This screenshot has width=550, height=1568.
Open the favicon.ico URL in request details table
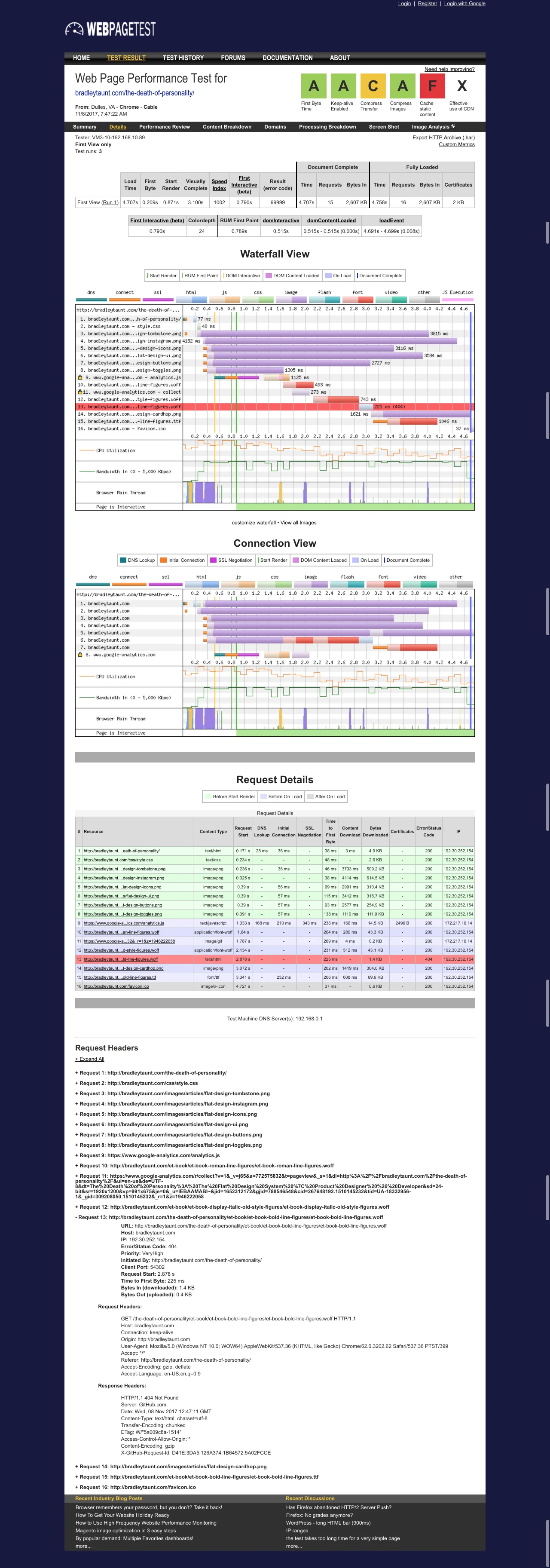point(116,986)
